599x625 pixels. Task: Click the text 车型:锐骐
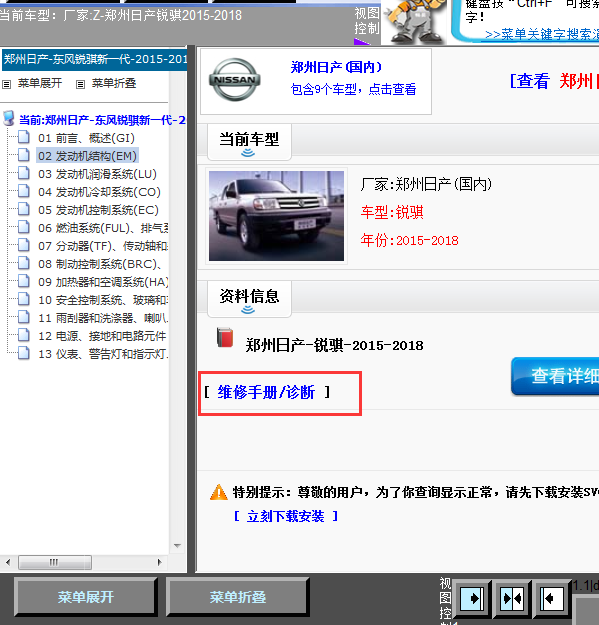pos(392,212)
